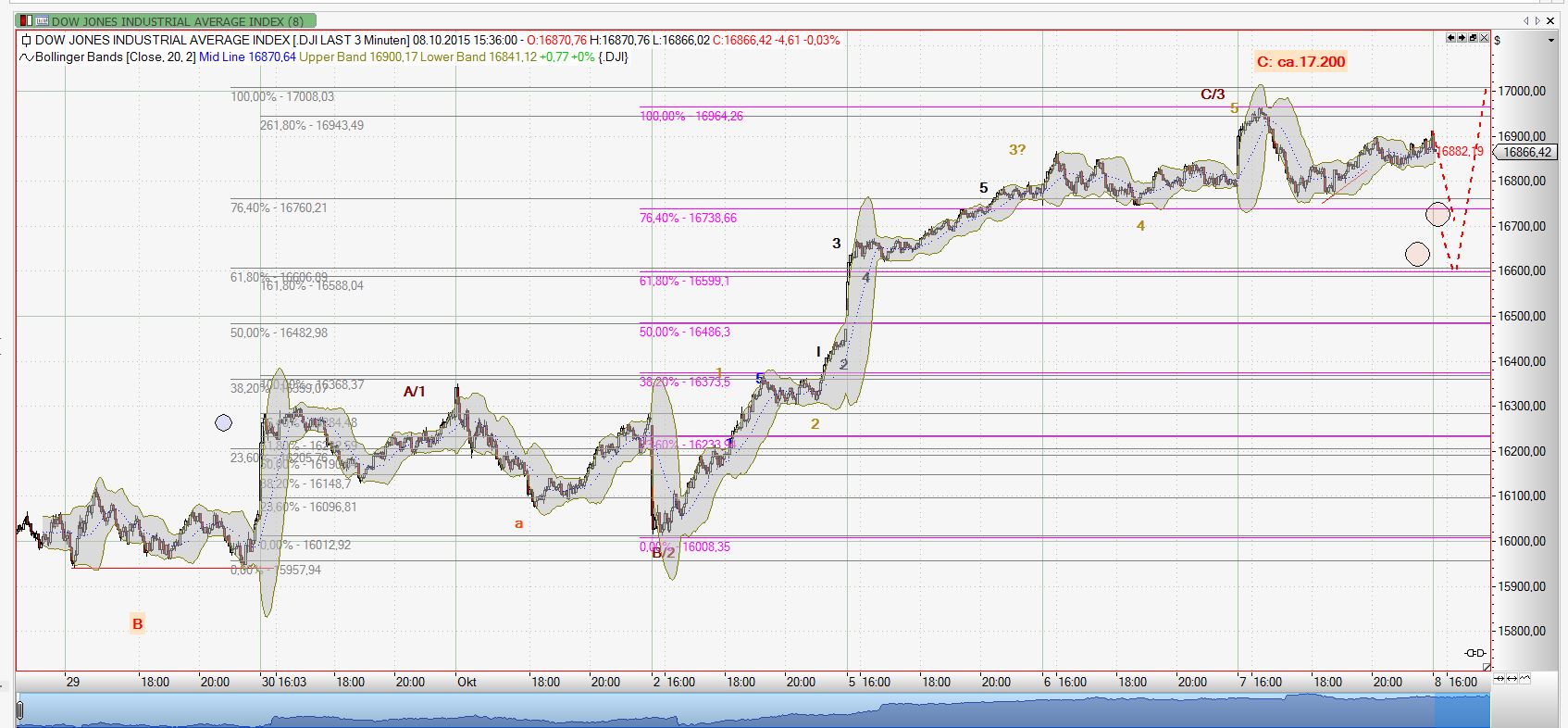Open the $ price scale dropdown arrow
Image resolution: width=1568 pixels, height=728 pixels.
tap(1551, 41)
